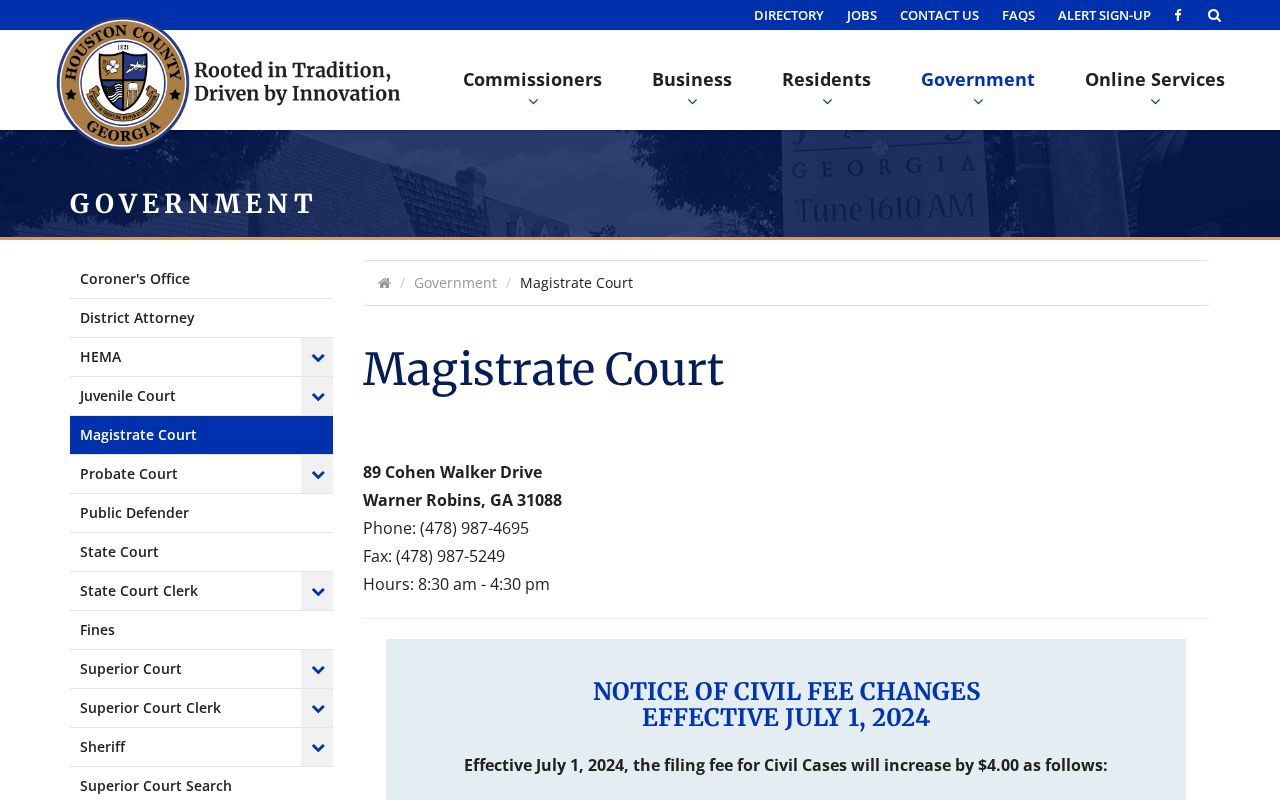Open the Commissioners dropdown menu
This screenshot has height=800, width=1280.
coord(532,80)
